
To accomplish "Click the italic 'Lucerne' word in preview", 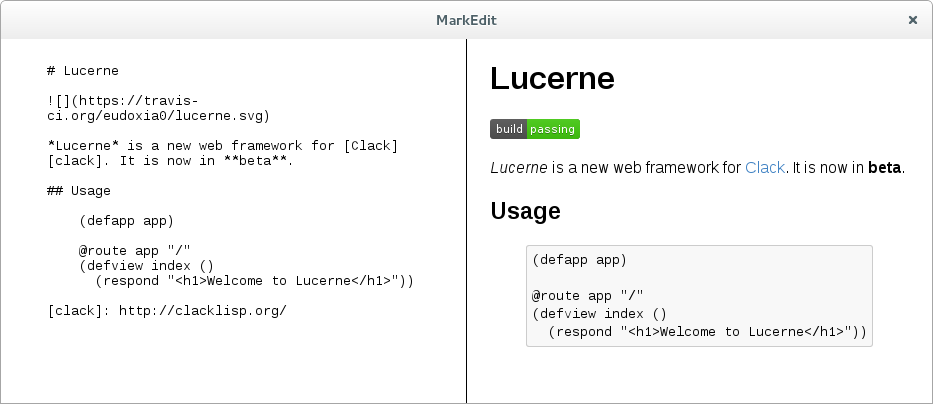I will (518, 168).
